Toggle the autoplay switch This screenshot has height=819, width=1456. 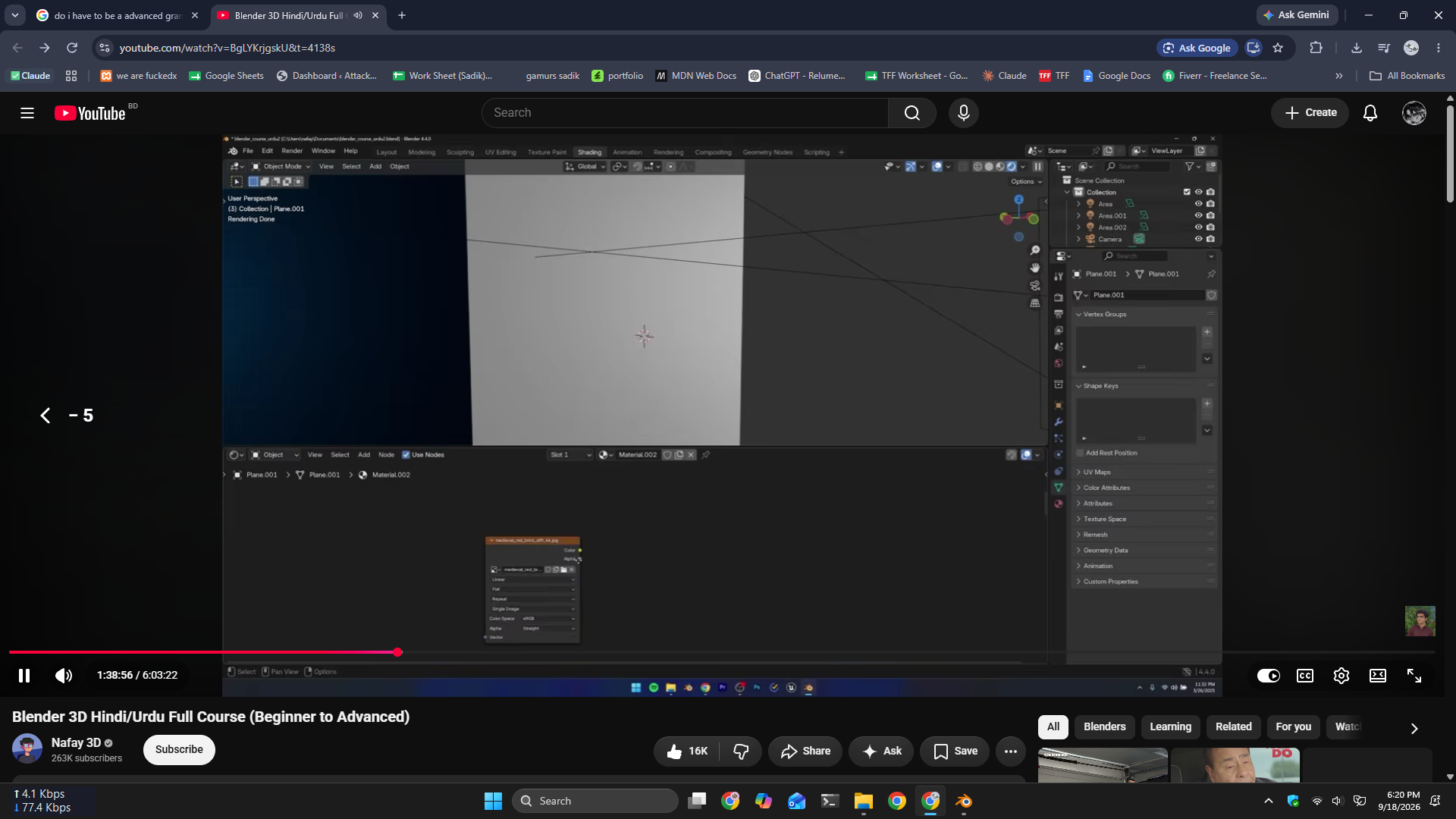click(1269, 676)
